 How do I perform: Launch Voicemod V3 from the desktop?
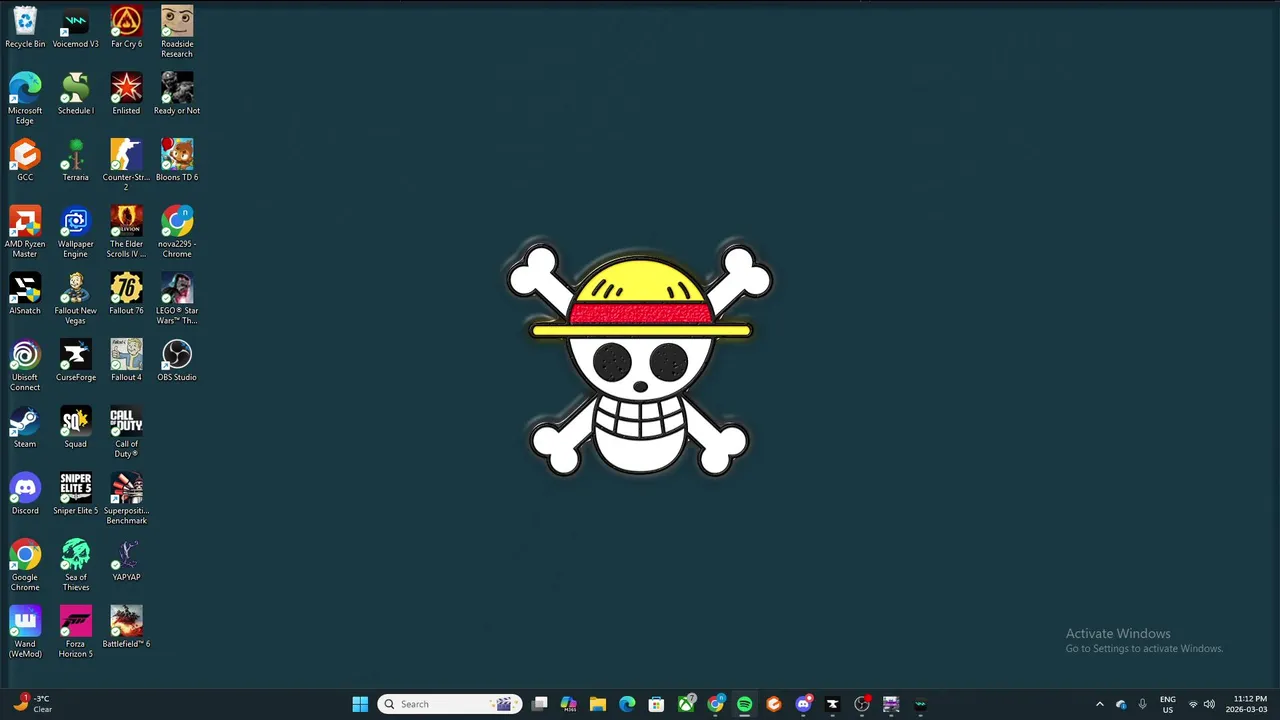(x=75, y=28)
